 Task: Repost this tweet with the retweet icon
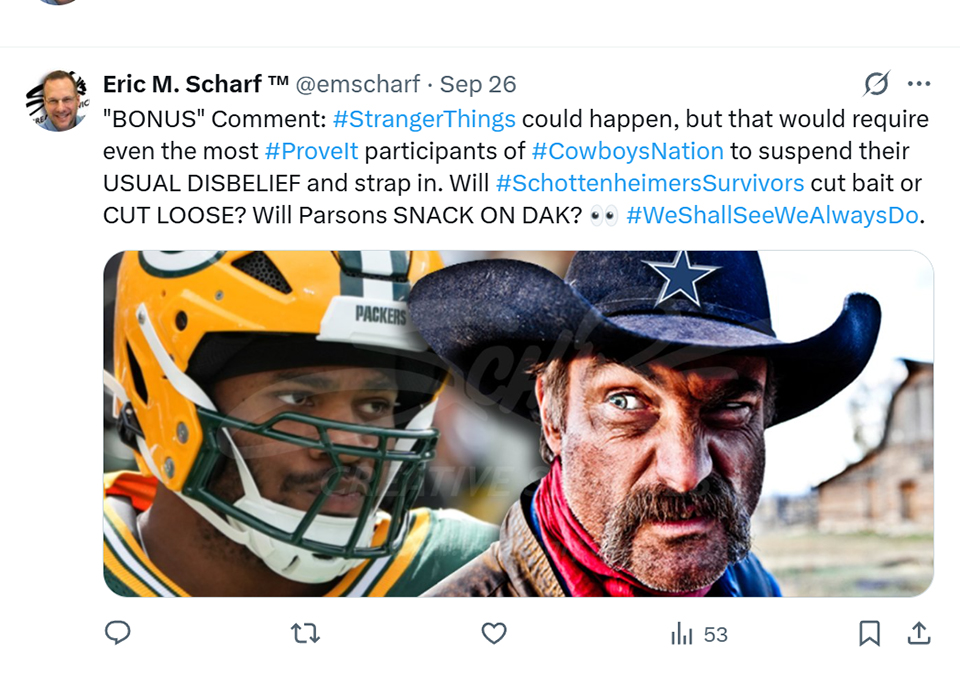[305, 633]
